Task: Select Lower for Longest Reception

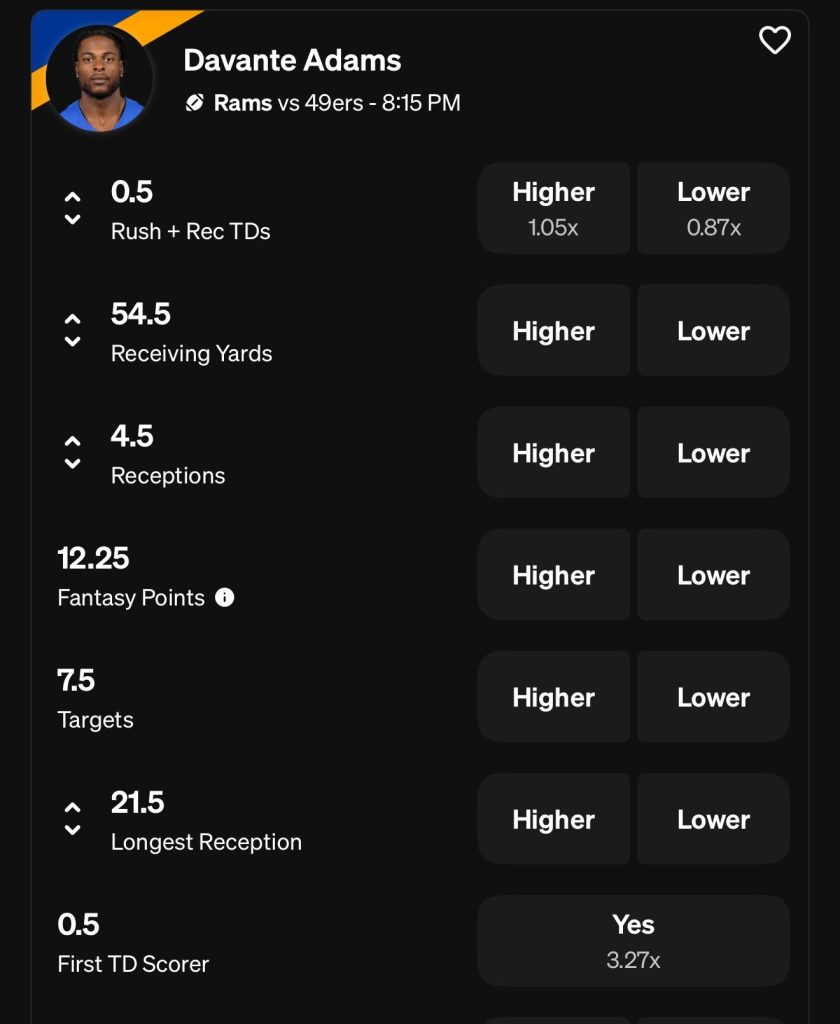Action: point(713,819)
